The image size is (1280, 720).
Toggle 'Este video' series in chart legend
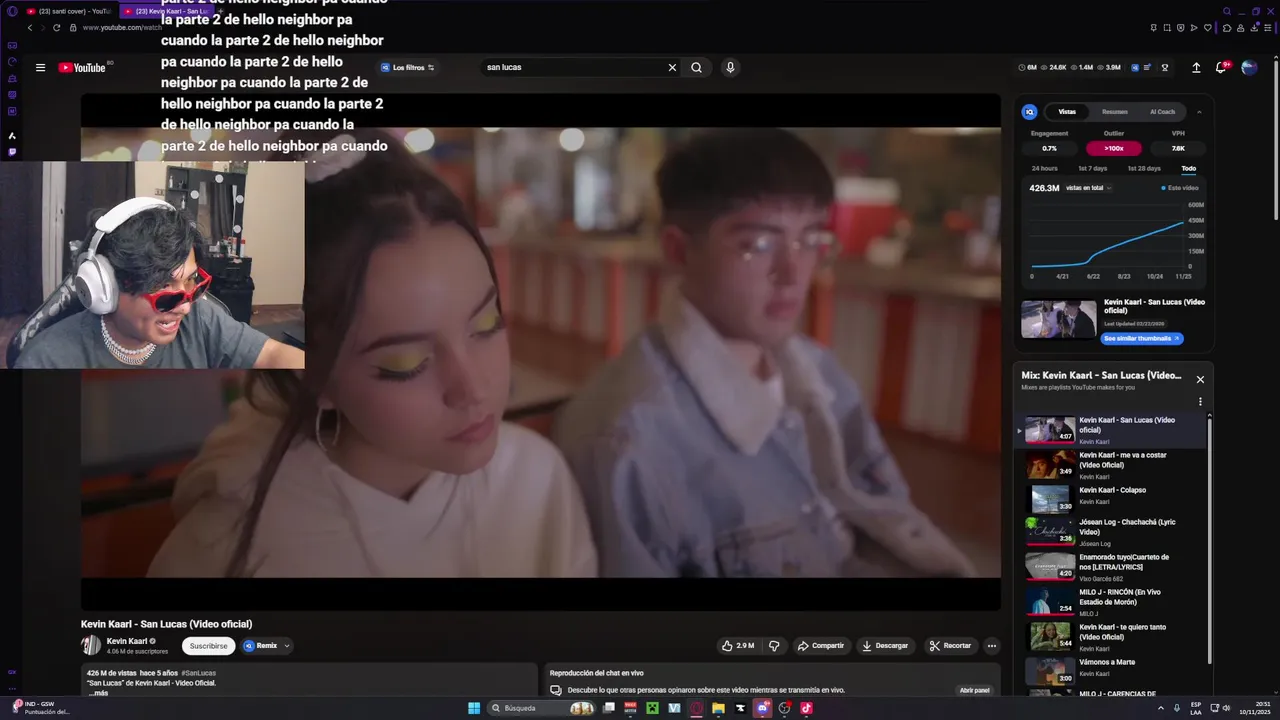click(x=1180, y=188)
